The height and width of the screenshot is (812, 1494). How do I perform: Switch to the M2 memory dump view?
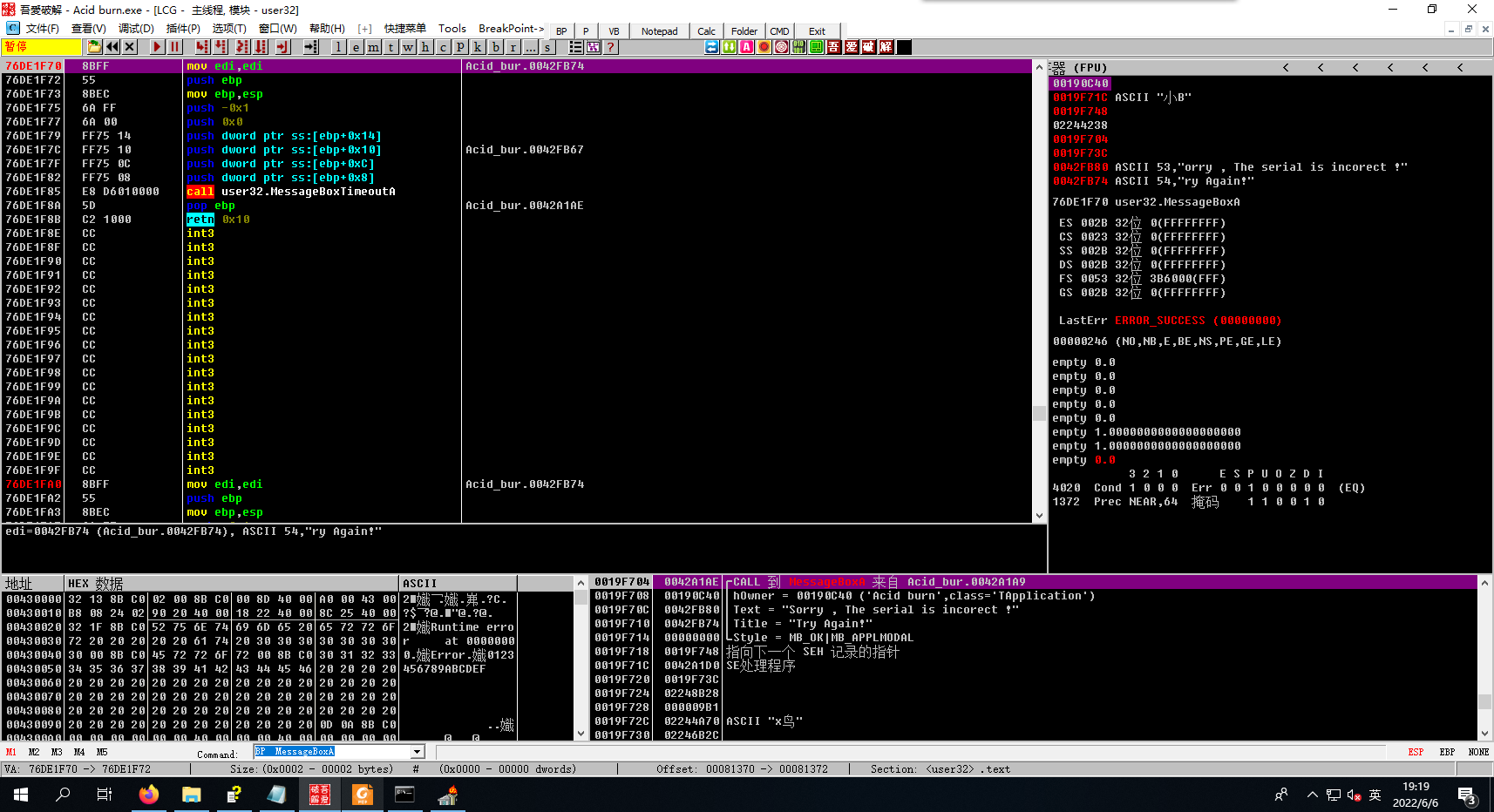click(x=34, y=752)
